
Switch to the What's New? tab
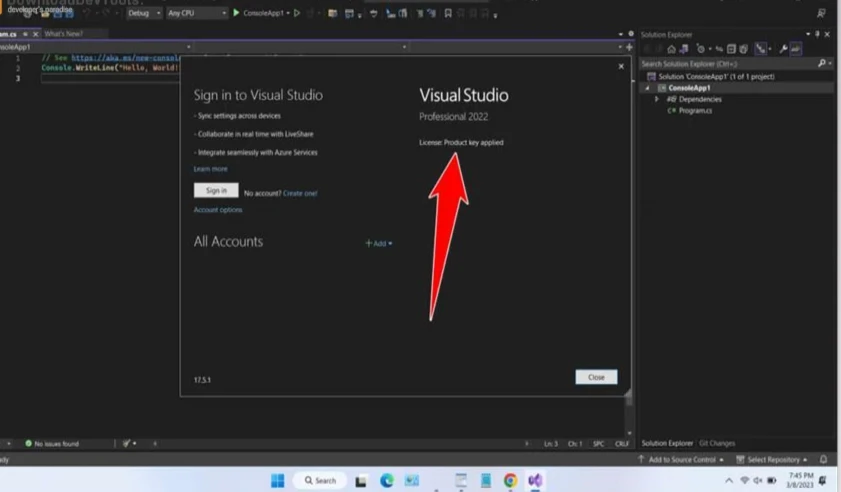point(63,34)
